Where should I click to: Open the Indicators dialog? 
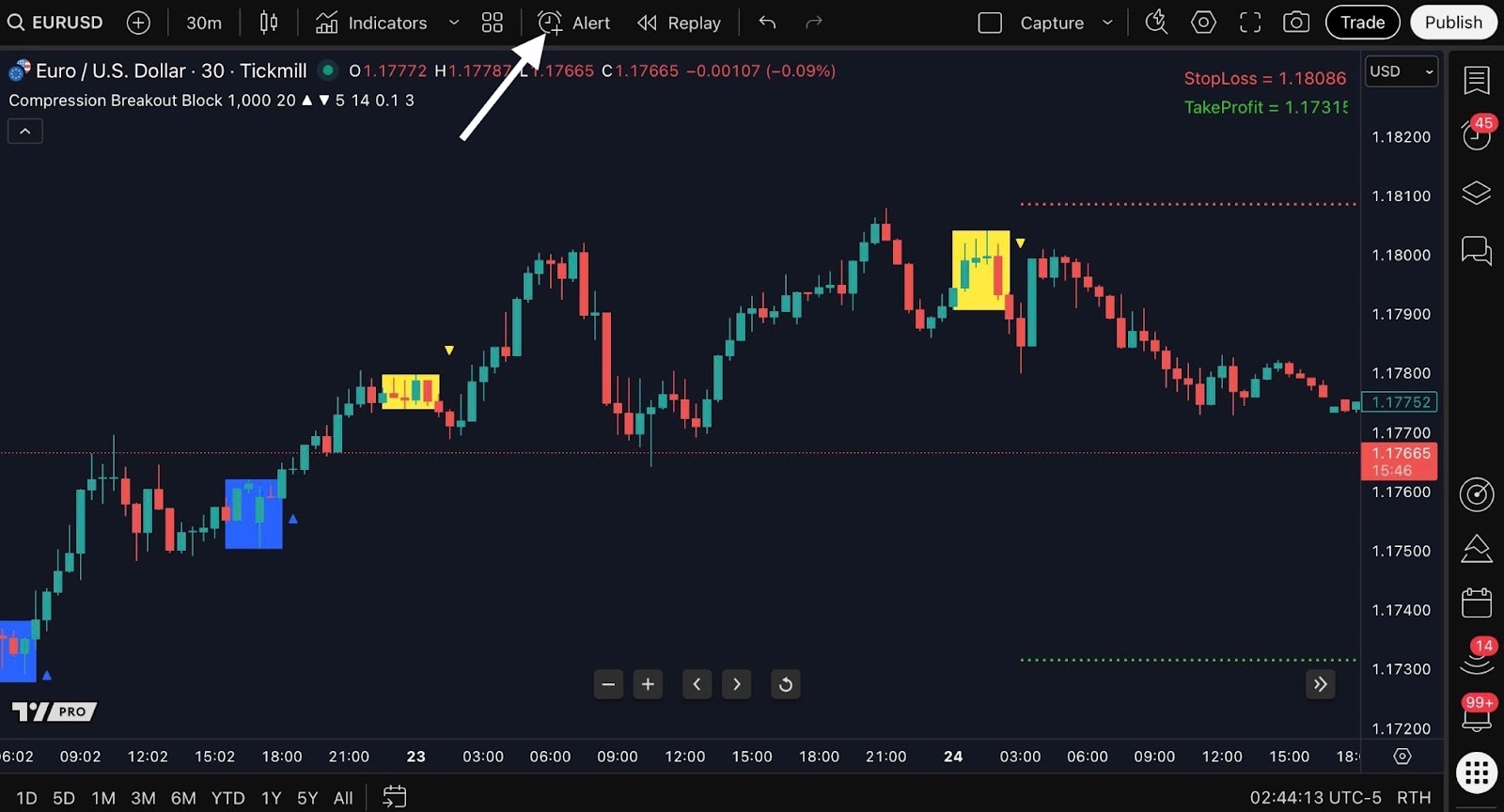coord(371,23)
